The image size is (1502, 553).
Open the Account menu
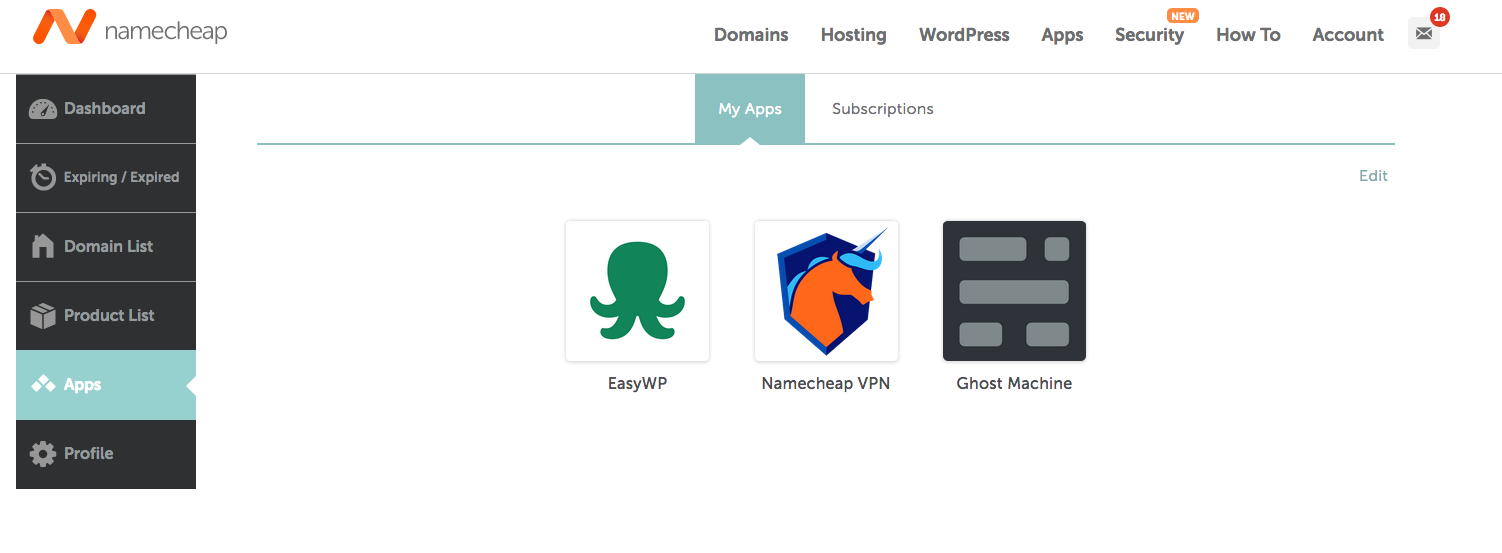tap(1348, 35)
